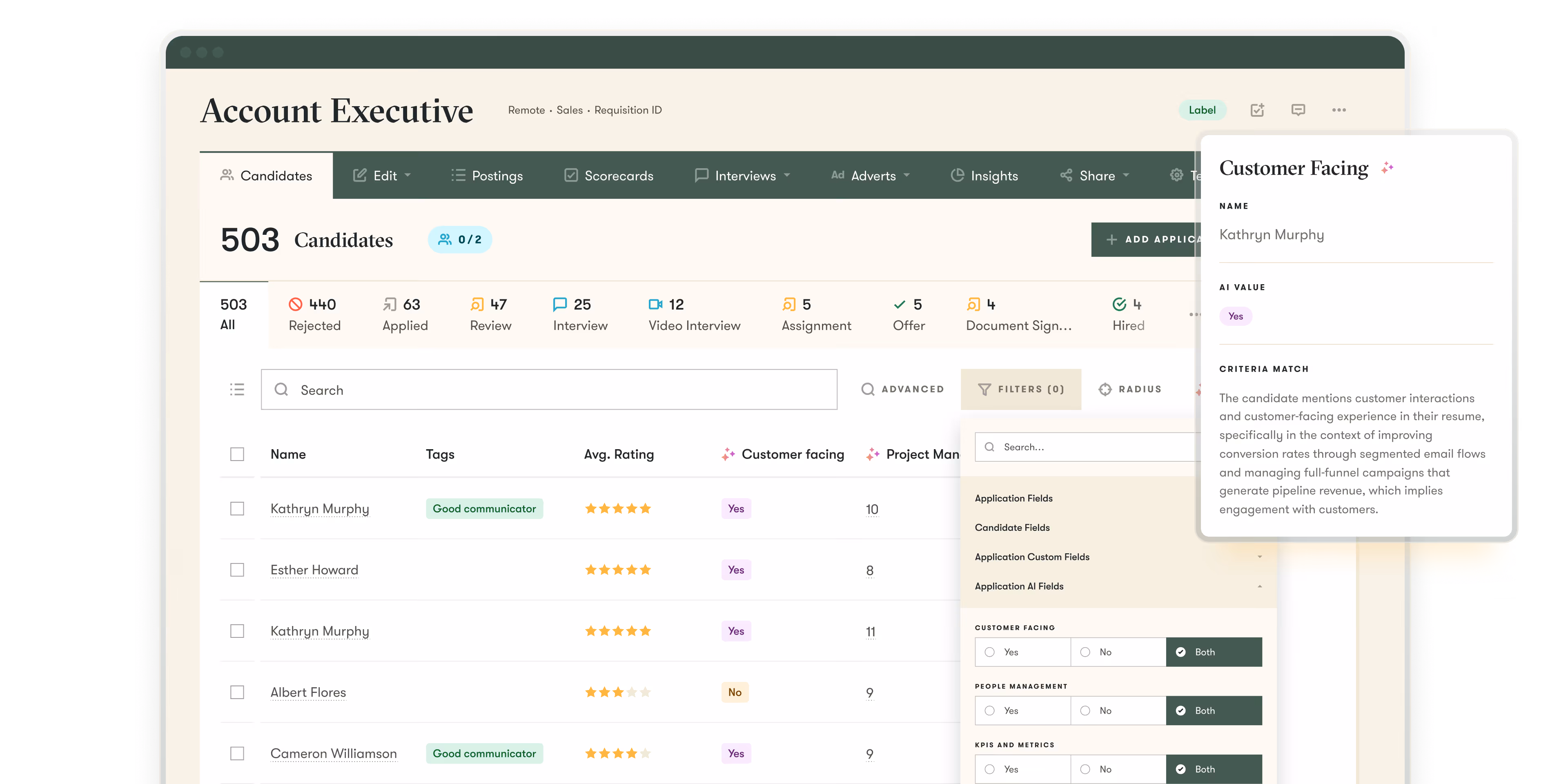Screen dimensions: 1568x784
Task: Check the box for Cameron Williamson
Action: tap(237, 753)
